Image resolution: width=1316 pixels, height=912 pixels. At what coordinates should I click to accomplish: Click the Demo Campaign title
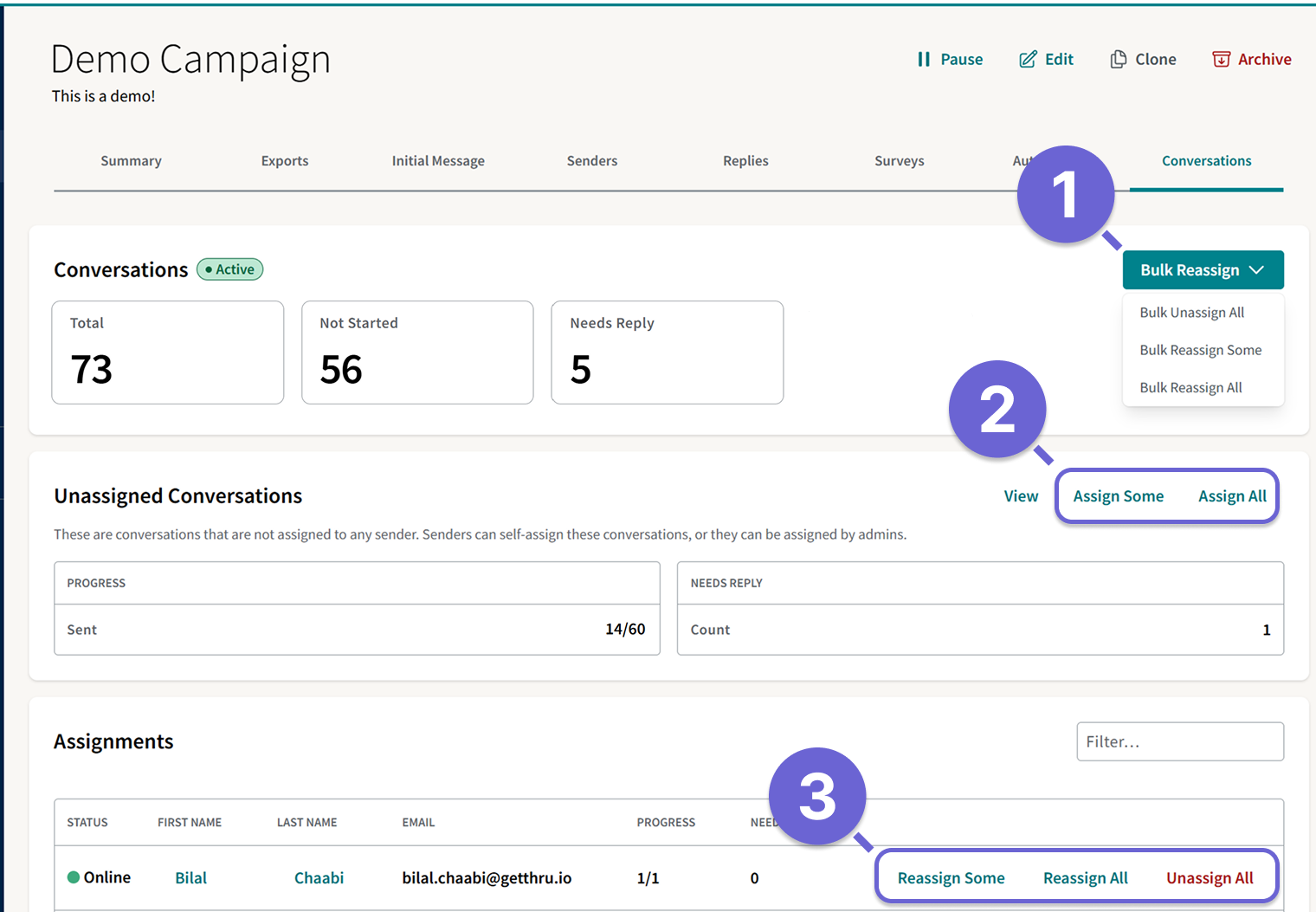pos(190,61)
